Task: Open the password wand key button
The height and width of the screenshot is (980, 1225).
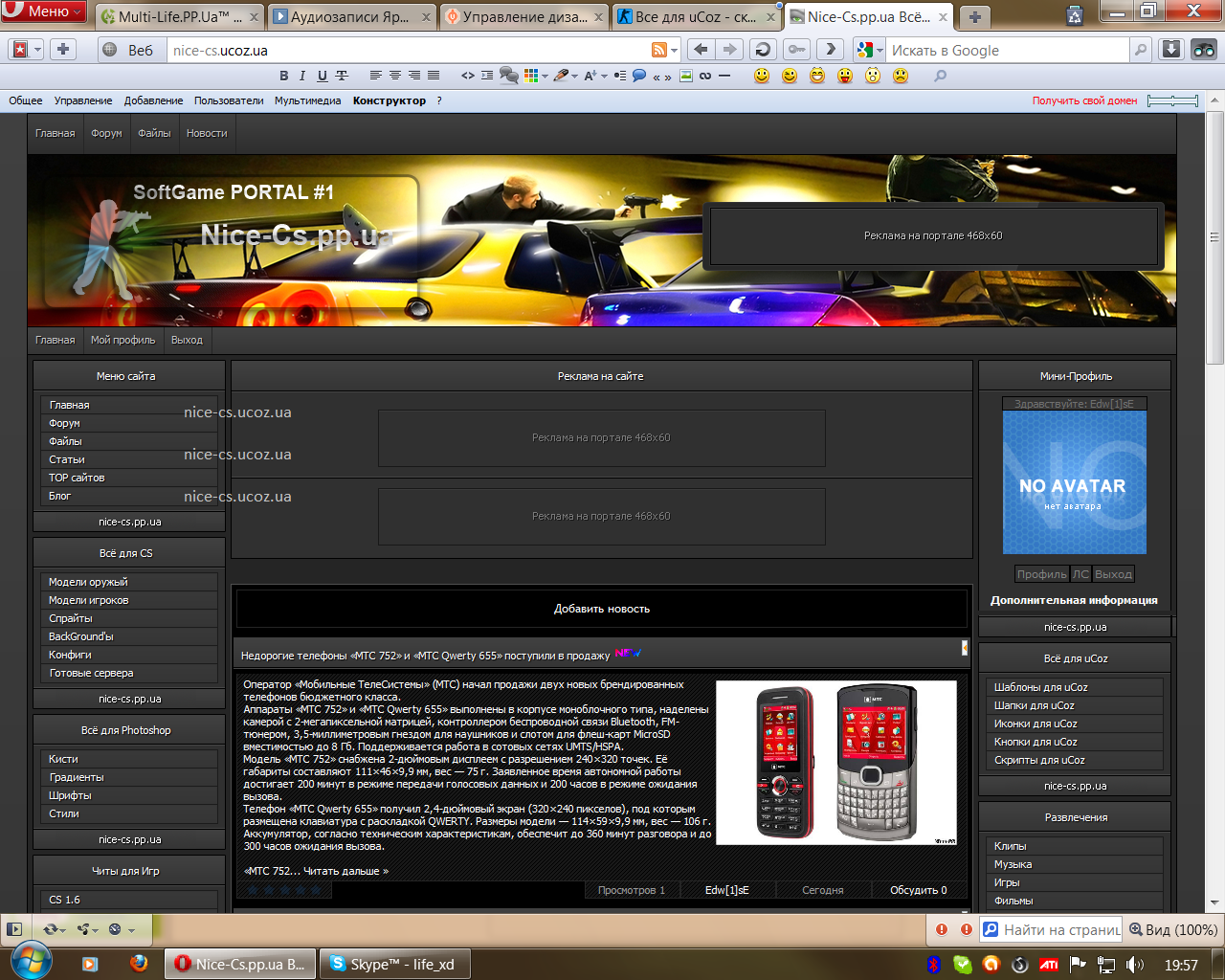Action: tap(796, 50)
